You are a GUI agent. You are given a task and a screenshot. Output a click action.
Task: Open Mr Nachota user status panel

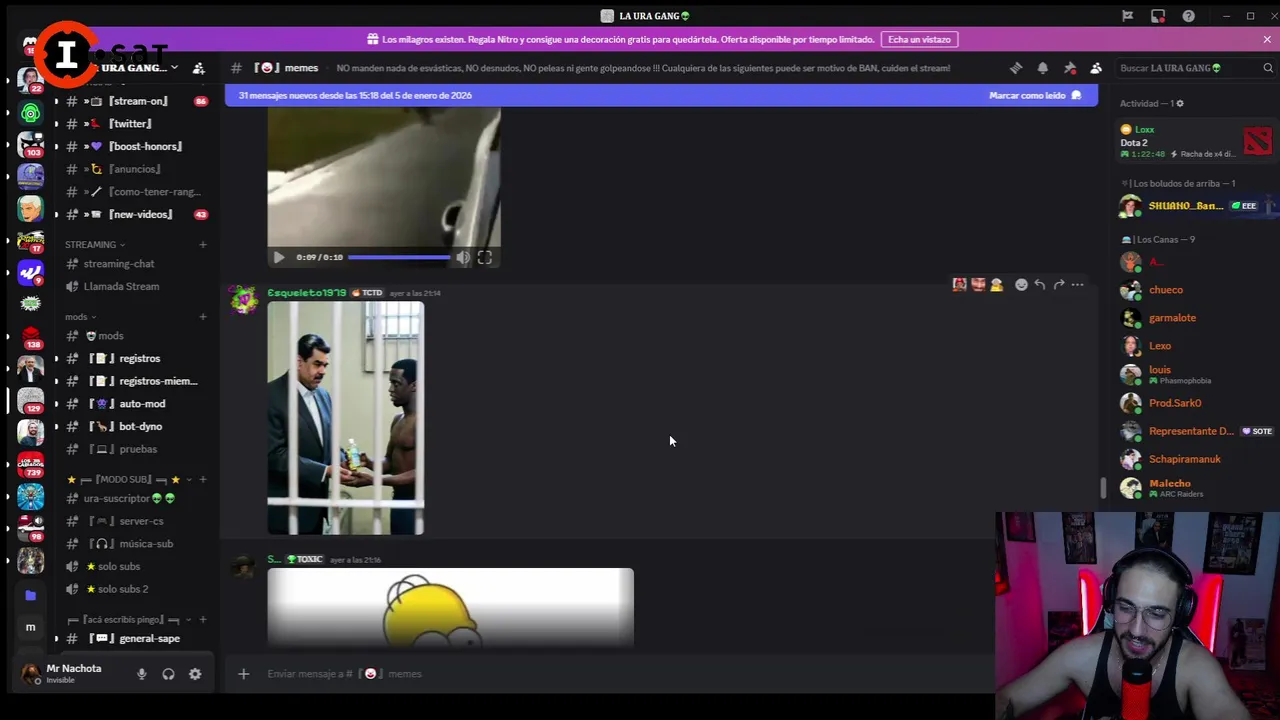click(x=72, y=673)
